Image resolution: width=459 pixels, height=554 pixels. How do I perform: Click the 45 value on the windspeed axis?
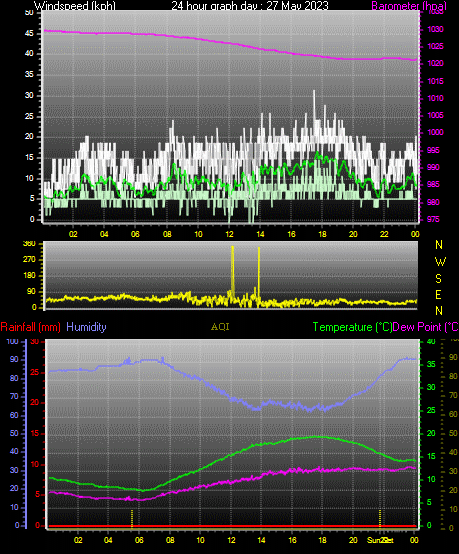click(29, 34)
